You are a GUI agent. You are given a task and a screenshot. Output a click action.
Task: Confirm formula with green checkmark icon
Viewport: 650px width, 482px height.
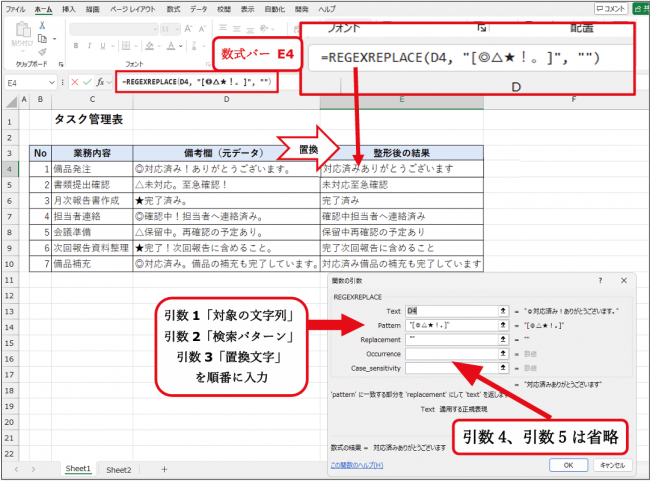[x=87, y=81]
